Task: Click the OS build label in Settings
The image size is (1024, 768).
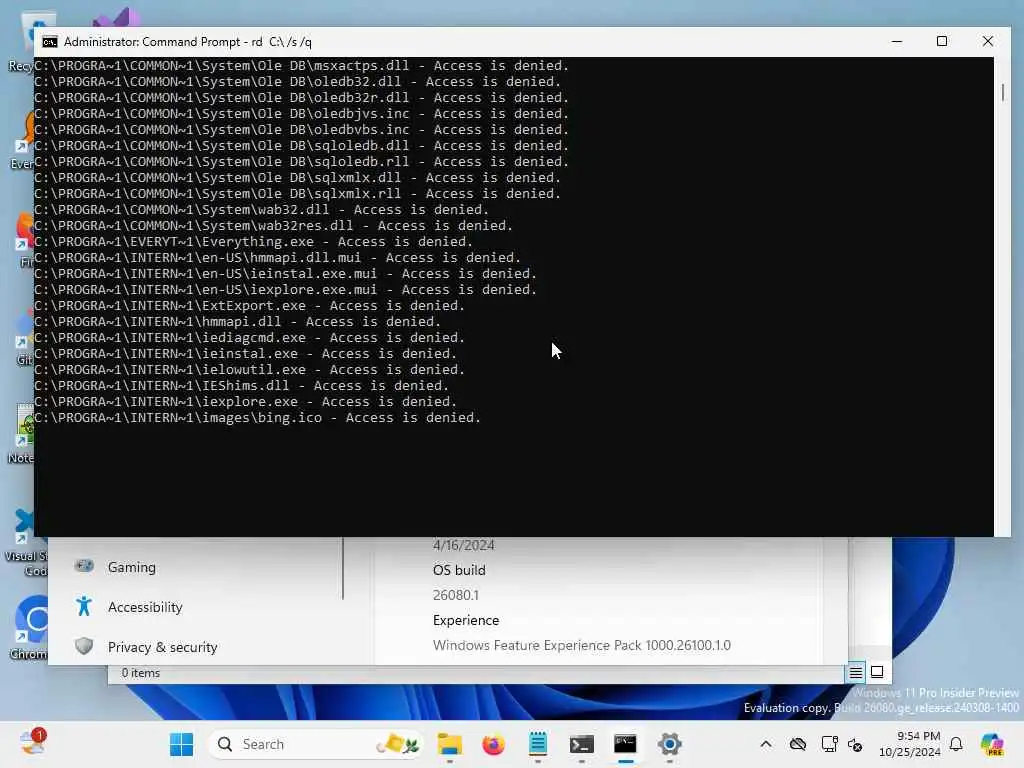Action: tap(459, 570)
